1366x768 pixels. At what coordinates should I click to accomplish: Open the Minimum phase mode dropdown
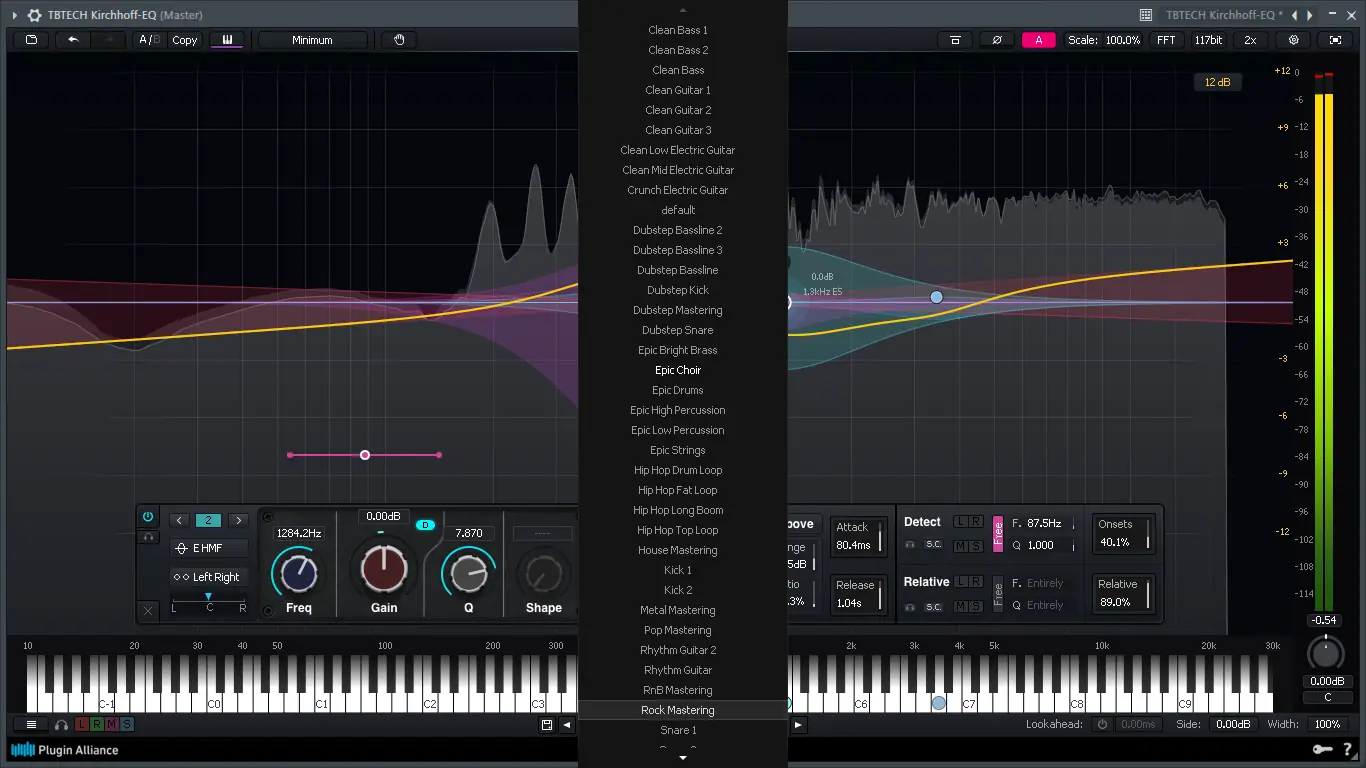coord(312,39)
